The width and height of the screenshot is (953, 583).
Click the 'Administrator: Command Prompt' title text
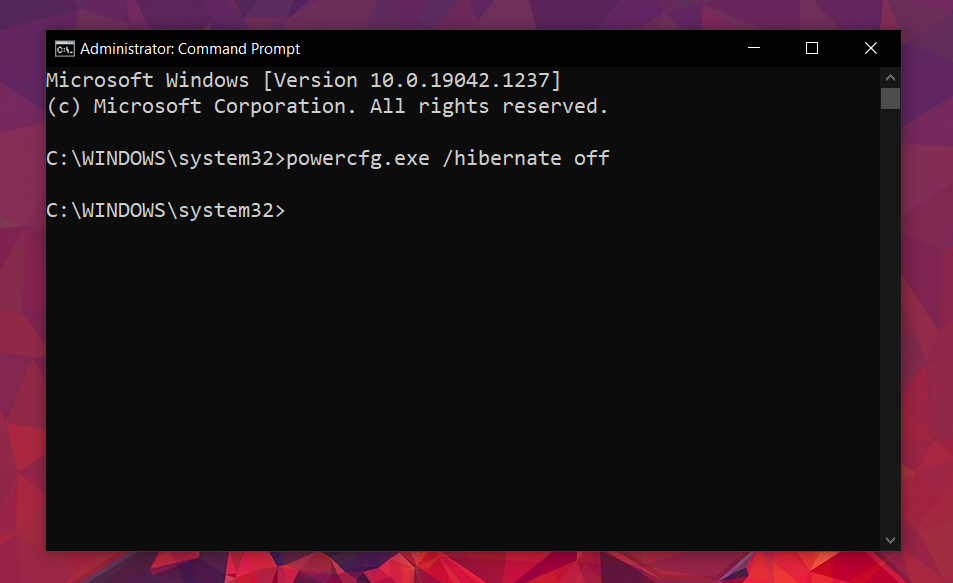(x=190, y=49)
